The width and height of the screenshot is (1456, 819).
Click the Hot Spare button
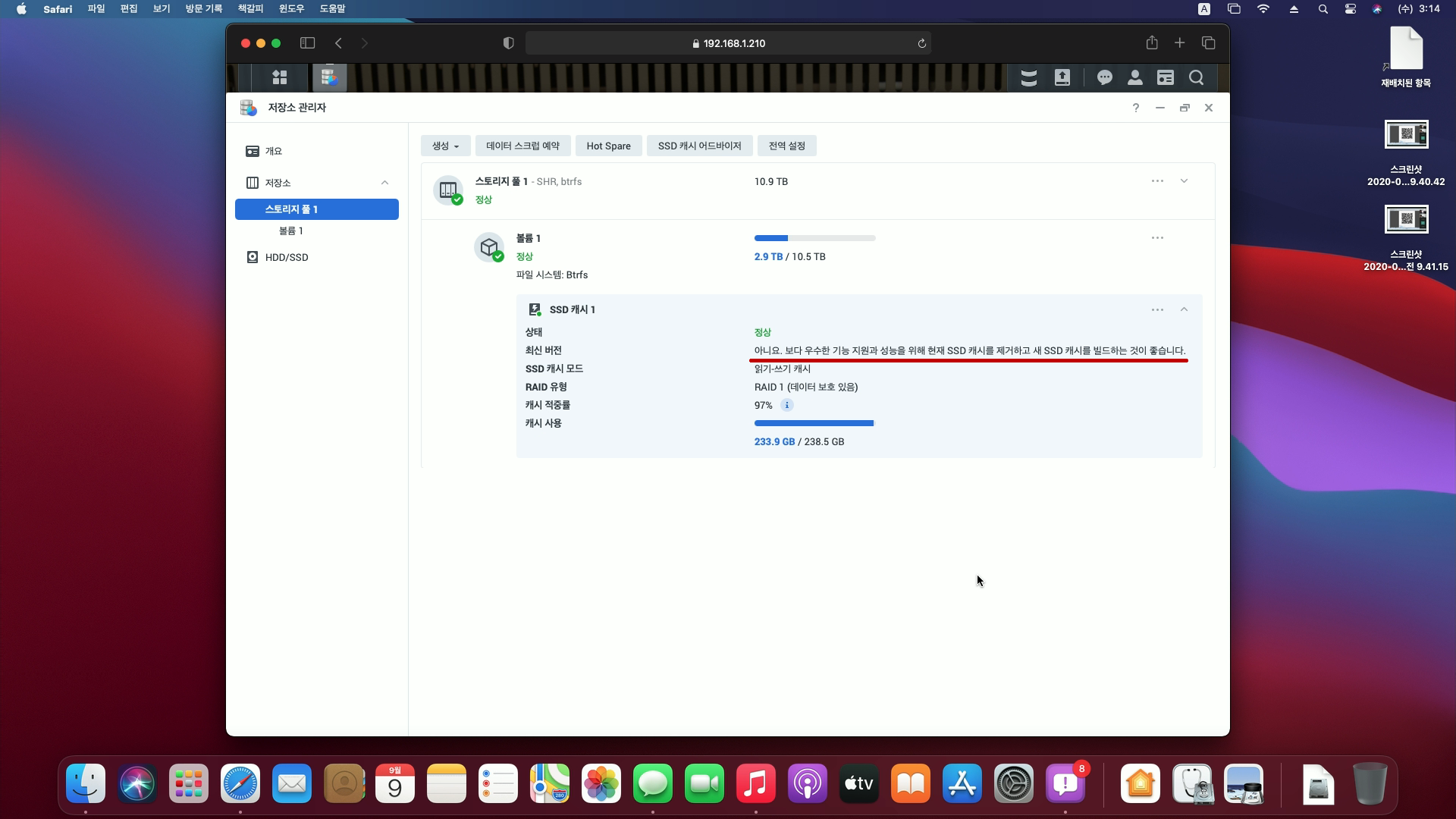click(608, 146)
